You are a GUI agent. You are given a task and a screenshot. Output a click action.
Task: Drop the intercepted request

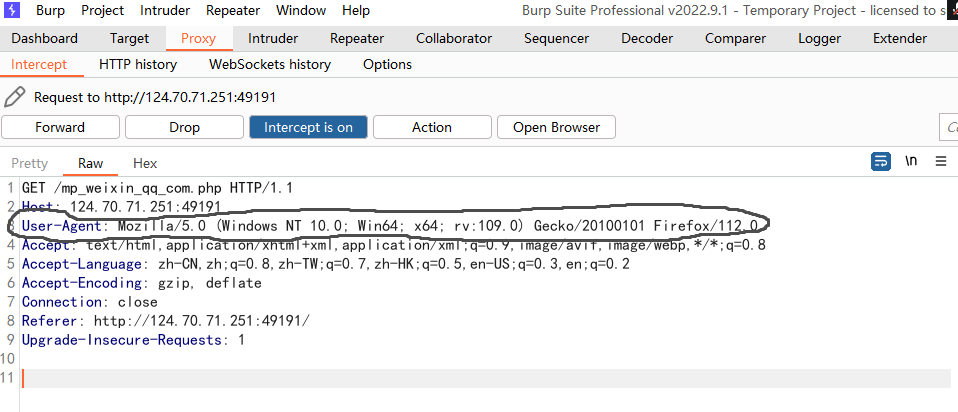pyautogui.click(x=184, y=127)
